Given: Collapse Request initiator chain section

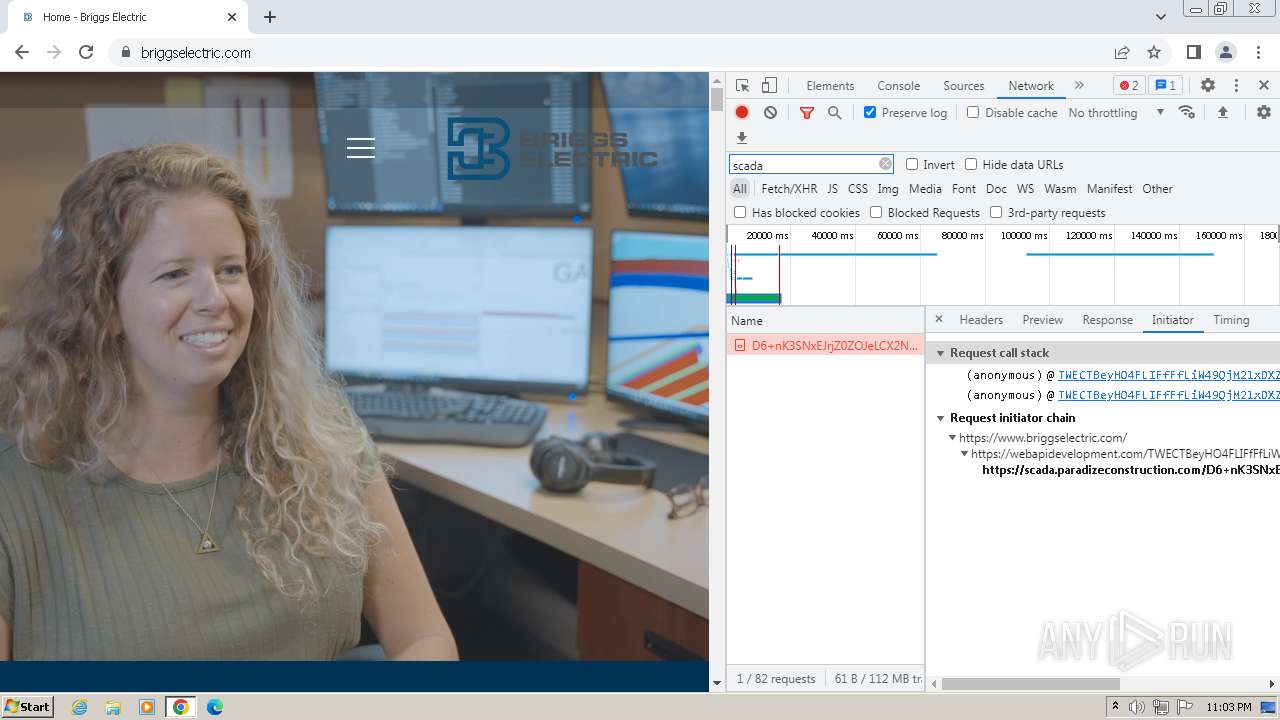Looking at the screenshot, I should coord(940,418).
